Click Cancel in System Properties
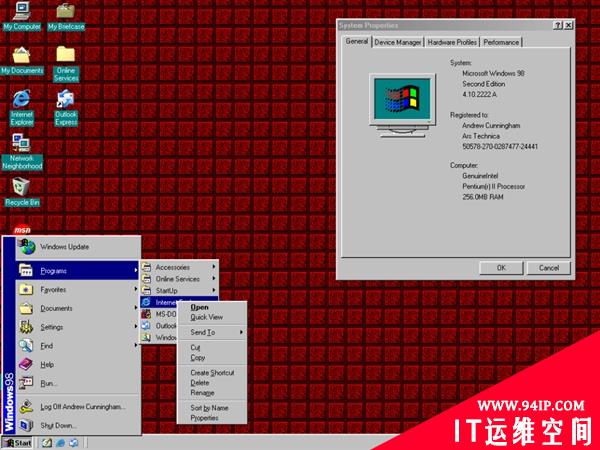This screenshot has width=600, height=450. coord(549,268)
